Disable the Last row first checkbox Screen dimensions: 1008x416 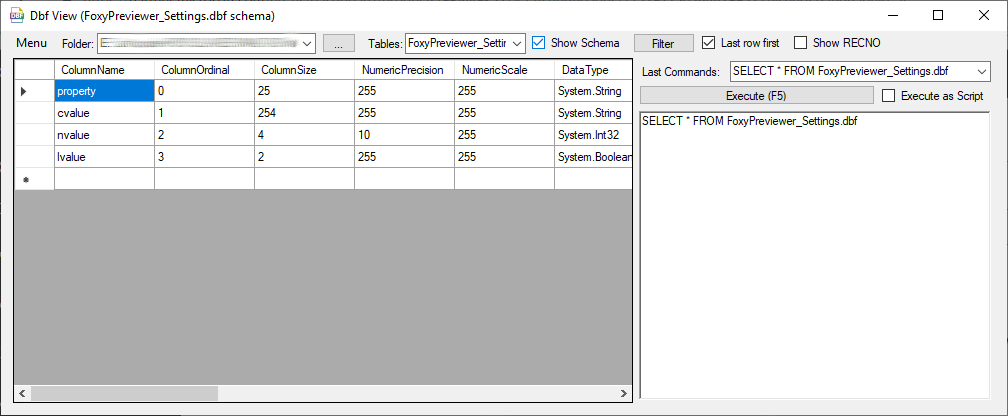tap(708, 43)
